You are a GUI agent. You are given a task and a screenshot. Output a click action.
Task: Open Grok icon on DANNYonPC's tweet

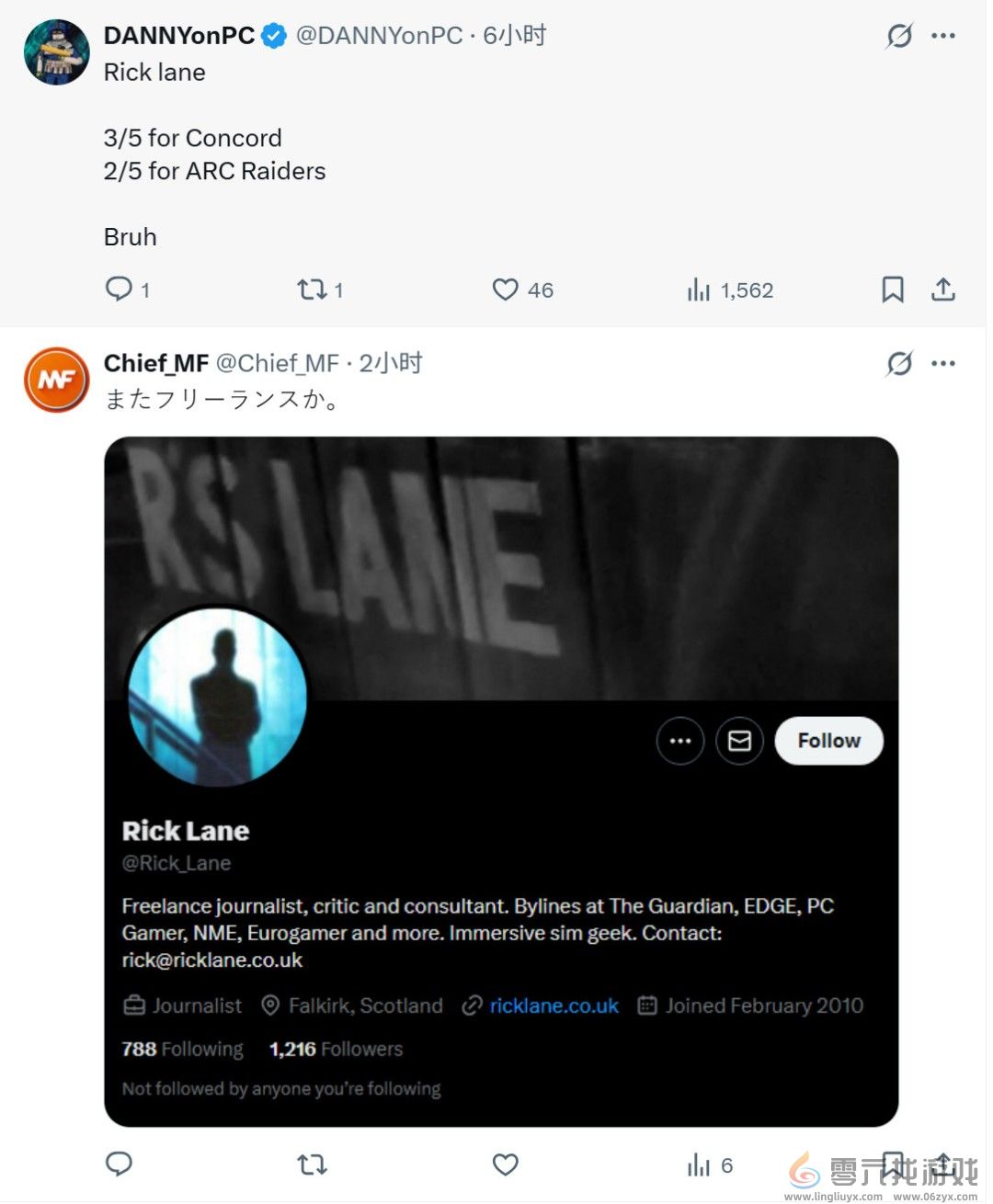tap(899, 36)
